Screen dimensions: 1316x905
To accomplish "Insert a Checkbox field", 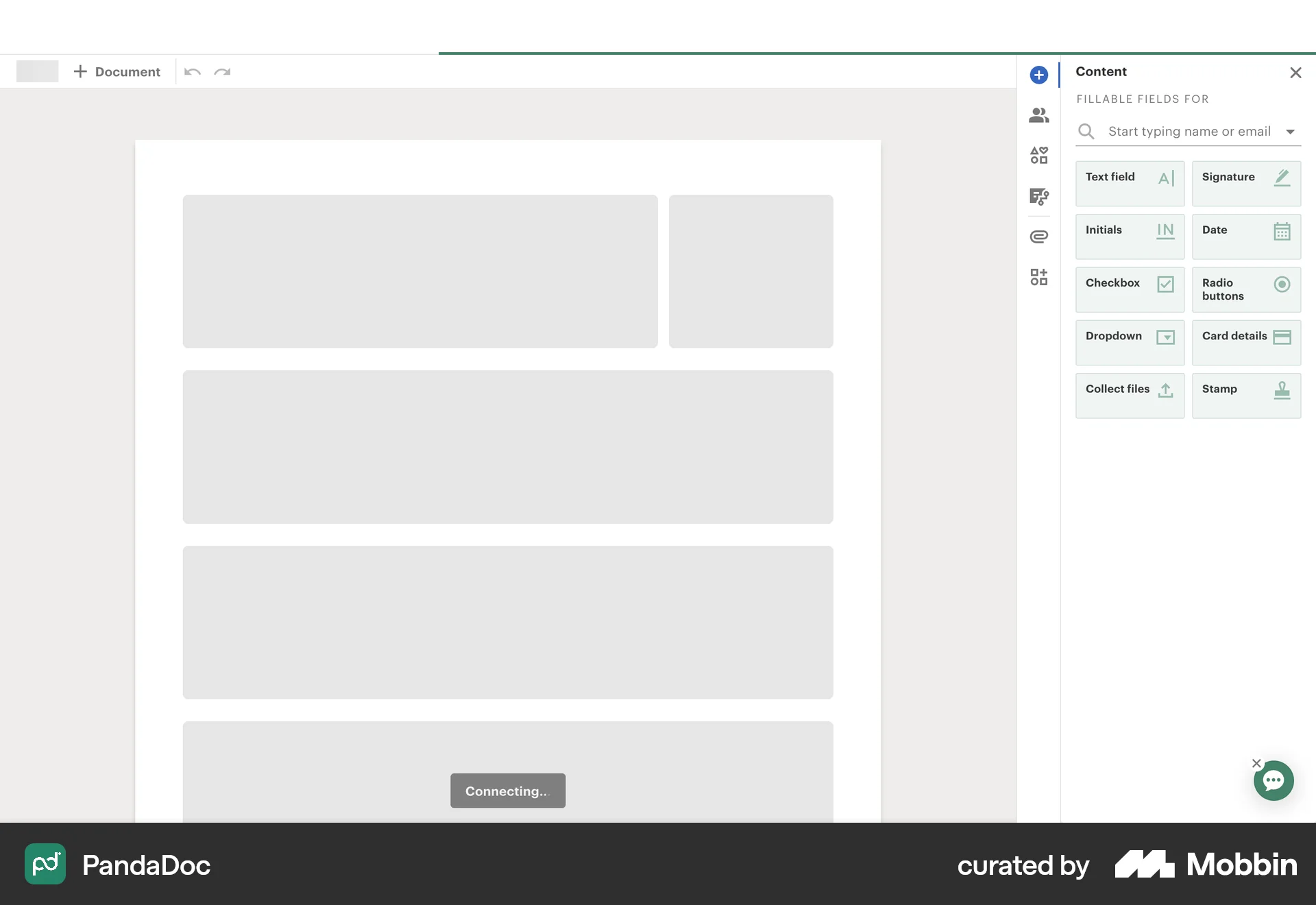I will 1129,289.
